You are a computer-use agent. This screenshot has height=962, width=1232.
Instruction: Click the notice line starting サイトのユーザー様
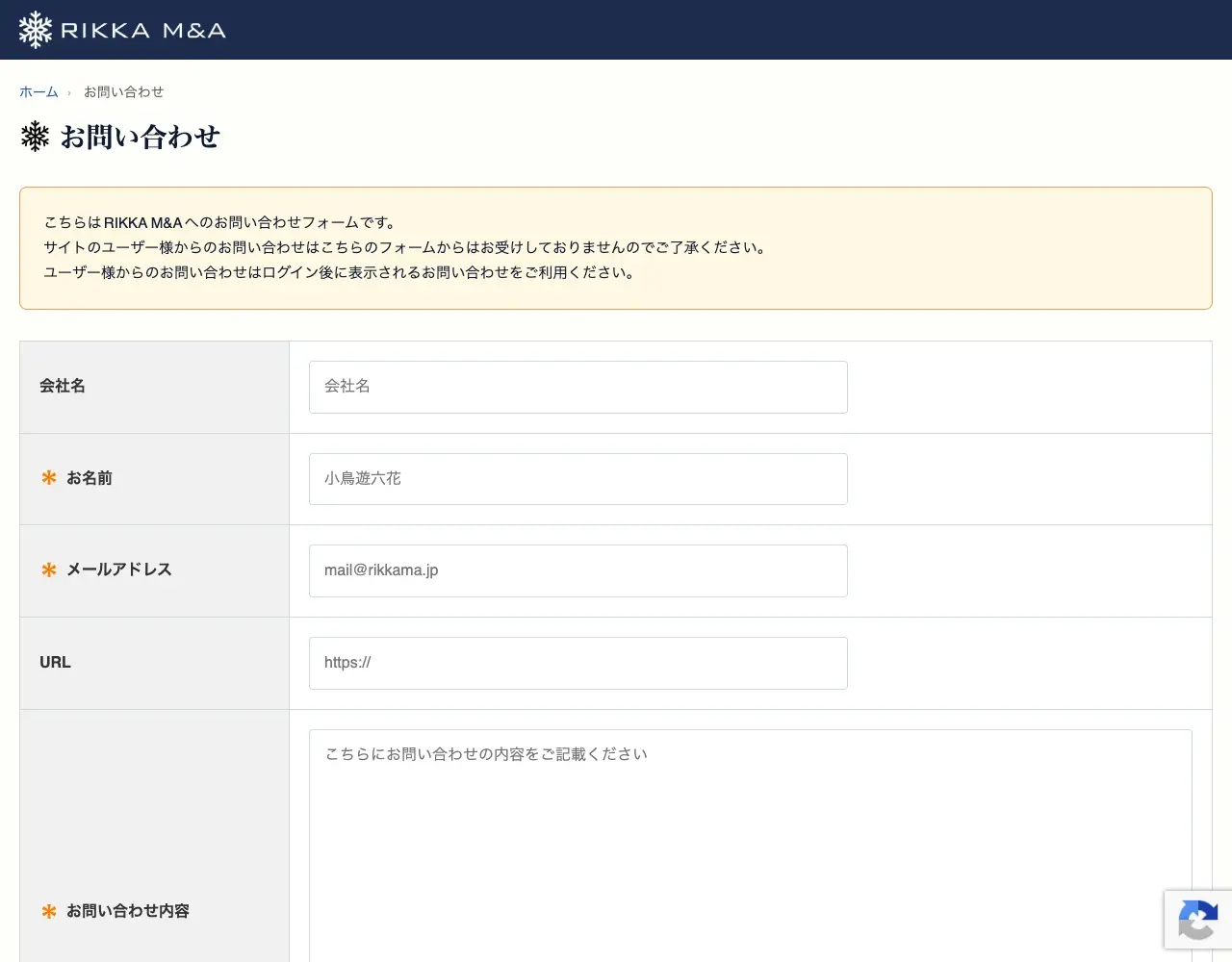tap(406, 247)
